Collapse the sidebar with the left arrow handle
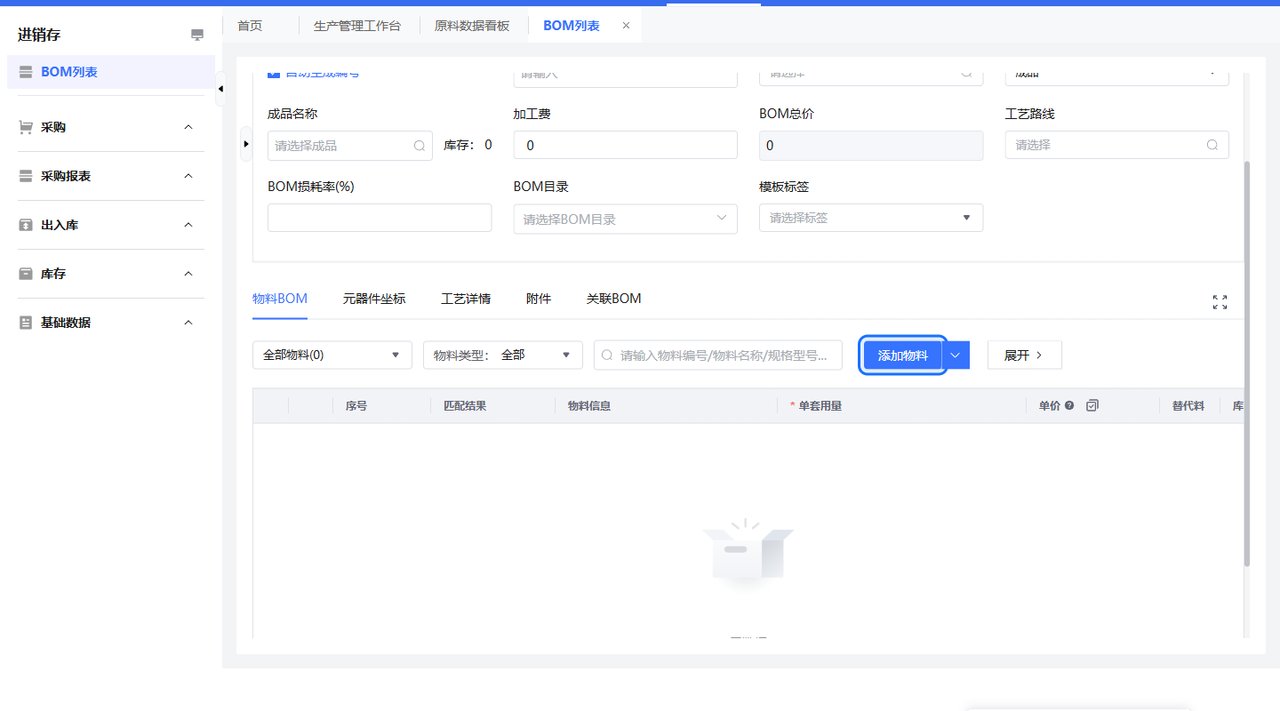 click(220, 89)
